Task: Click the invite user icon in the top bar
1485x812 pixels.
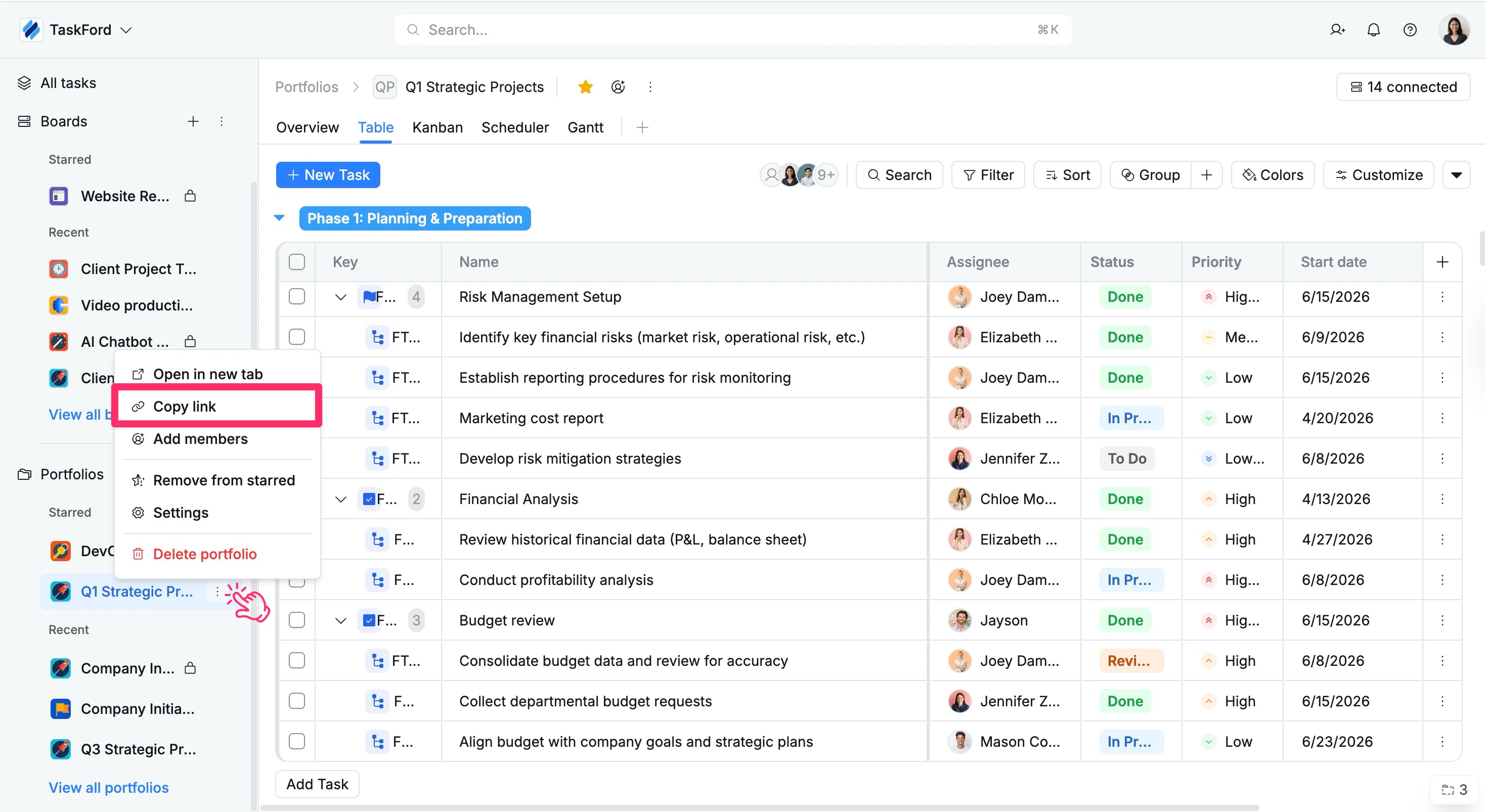Action: pos(1337,30)
